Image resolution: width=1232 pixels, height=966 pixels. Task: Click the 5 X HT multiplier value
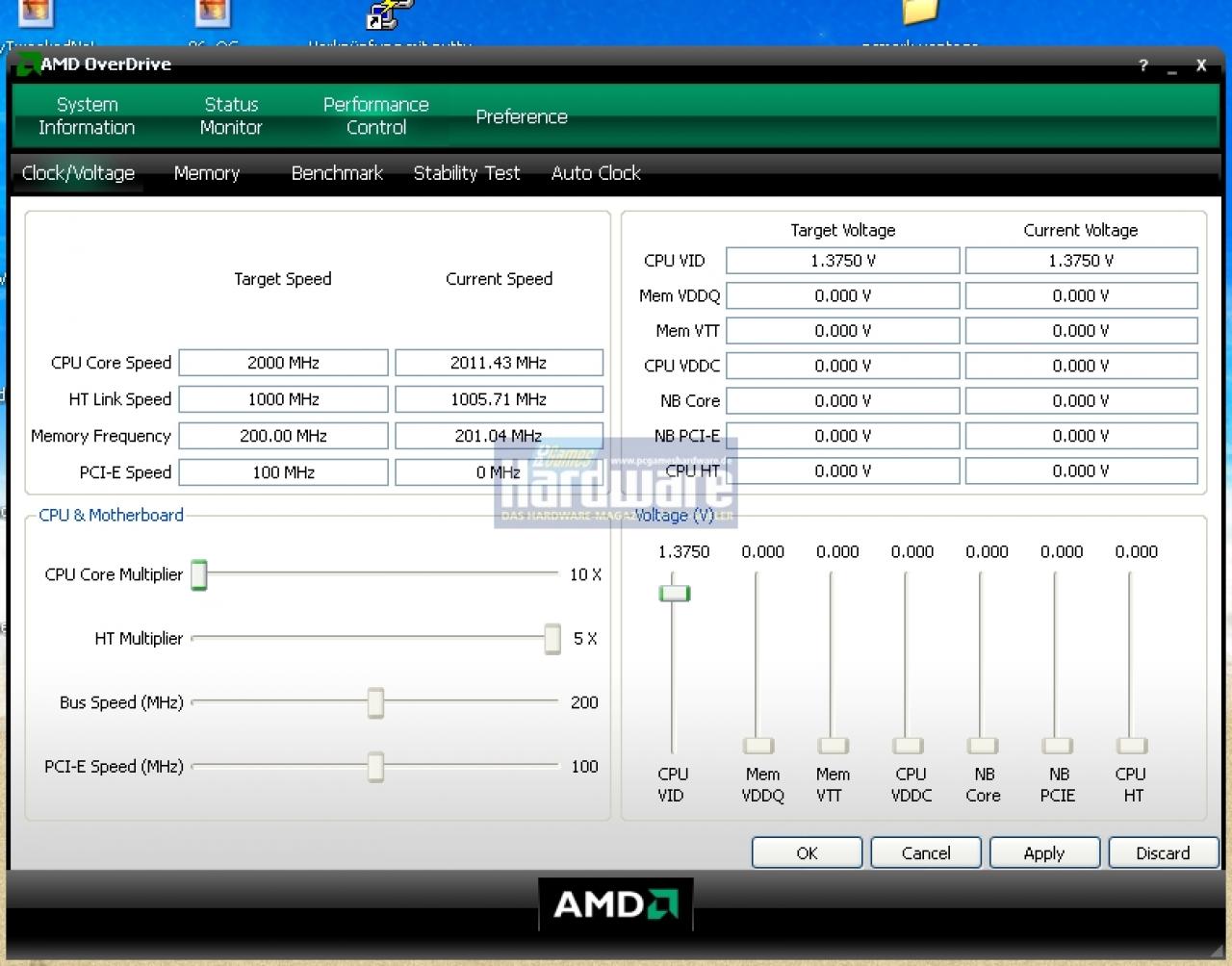tap(585, 639)
